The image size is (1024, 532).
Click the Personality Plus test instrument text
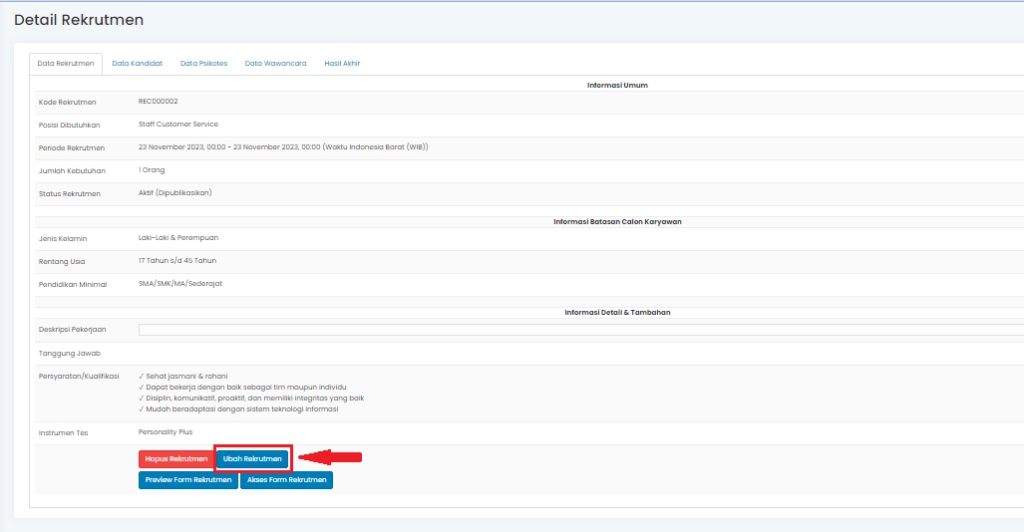(165, 432)
